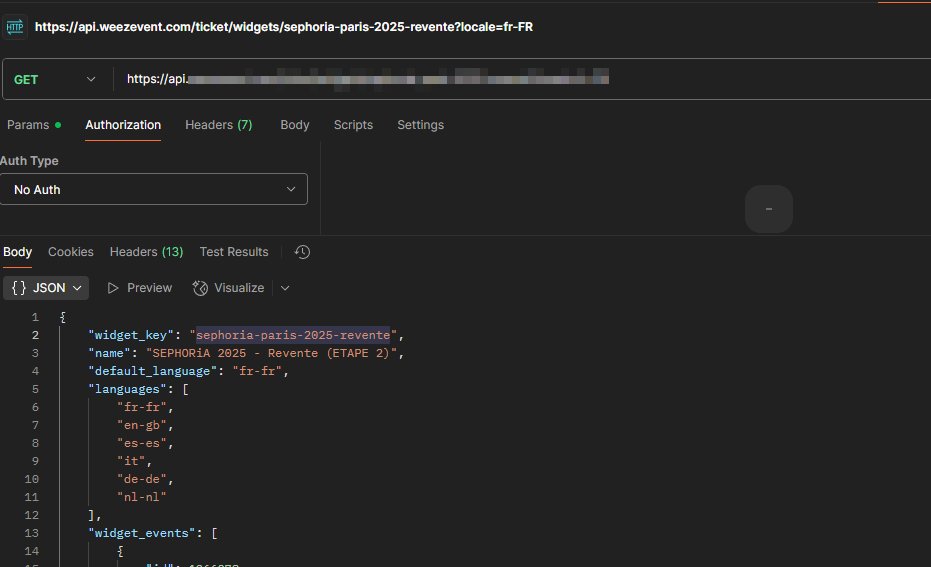Screen dimensions: 931x567
Task: Open the JSON format dropdown
Action: point(46,288)
